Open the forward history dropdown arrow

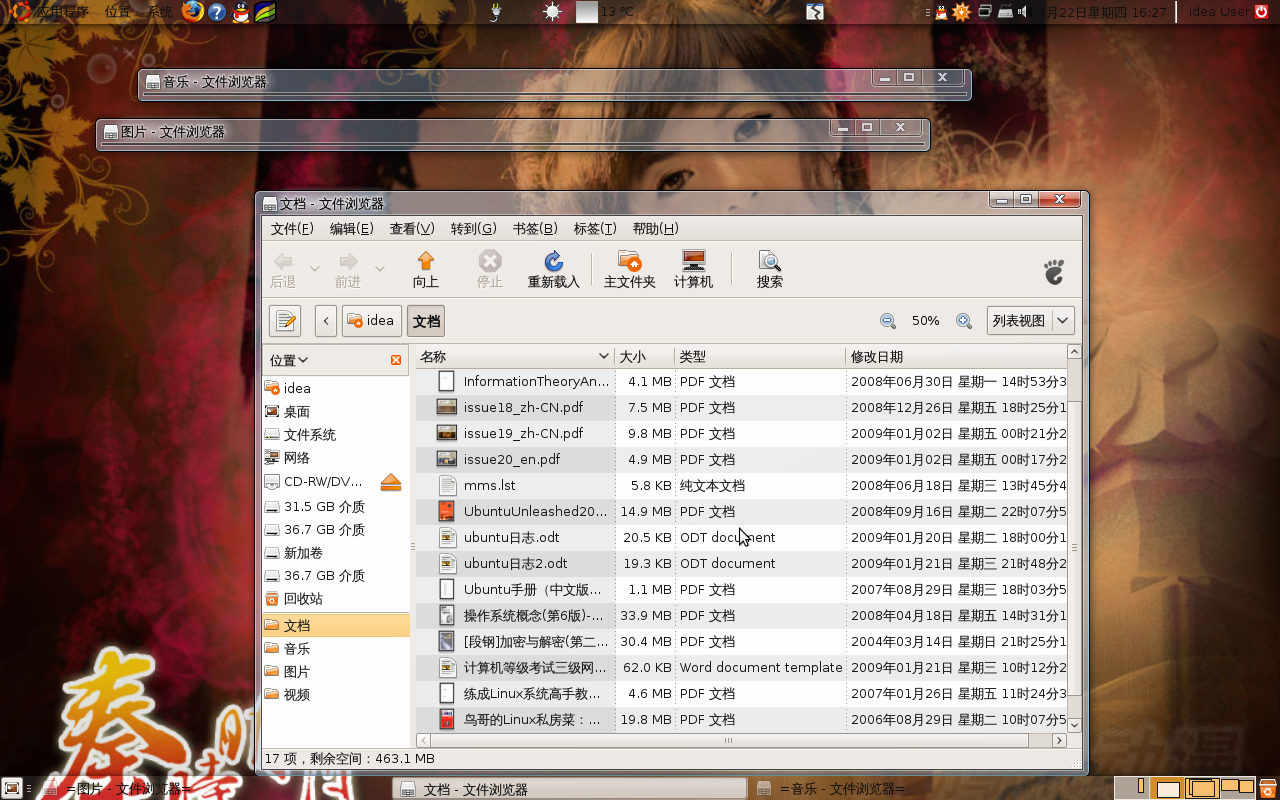click(379, 268)
